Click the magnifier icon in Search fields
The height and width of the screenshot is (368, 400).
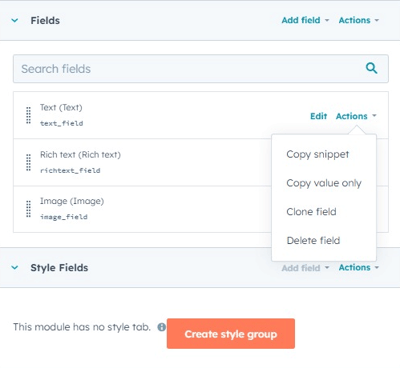371,68
